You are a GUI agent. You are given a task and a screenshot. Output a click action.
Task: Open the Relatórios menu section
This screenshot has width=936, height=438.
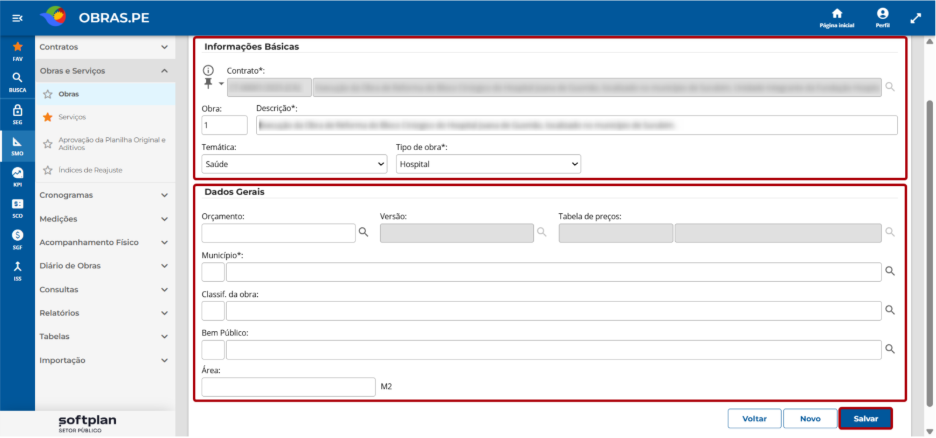(105, 313)
